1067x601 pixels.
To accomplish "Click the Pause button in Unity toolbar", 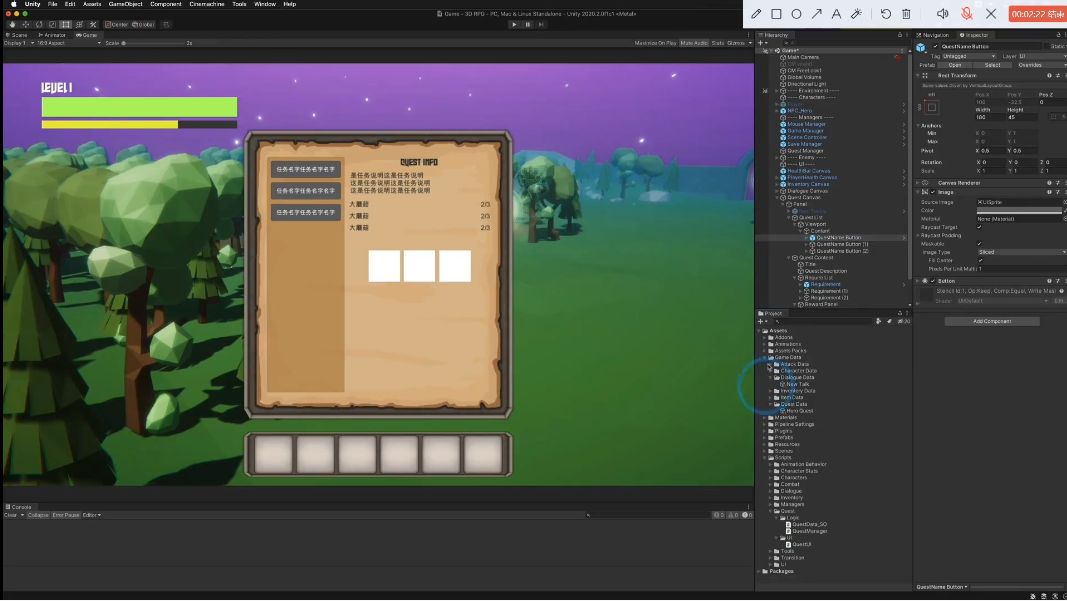I will coord(527,25).
